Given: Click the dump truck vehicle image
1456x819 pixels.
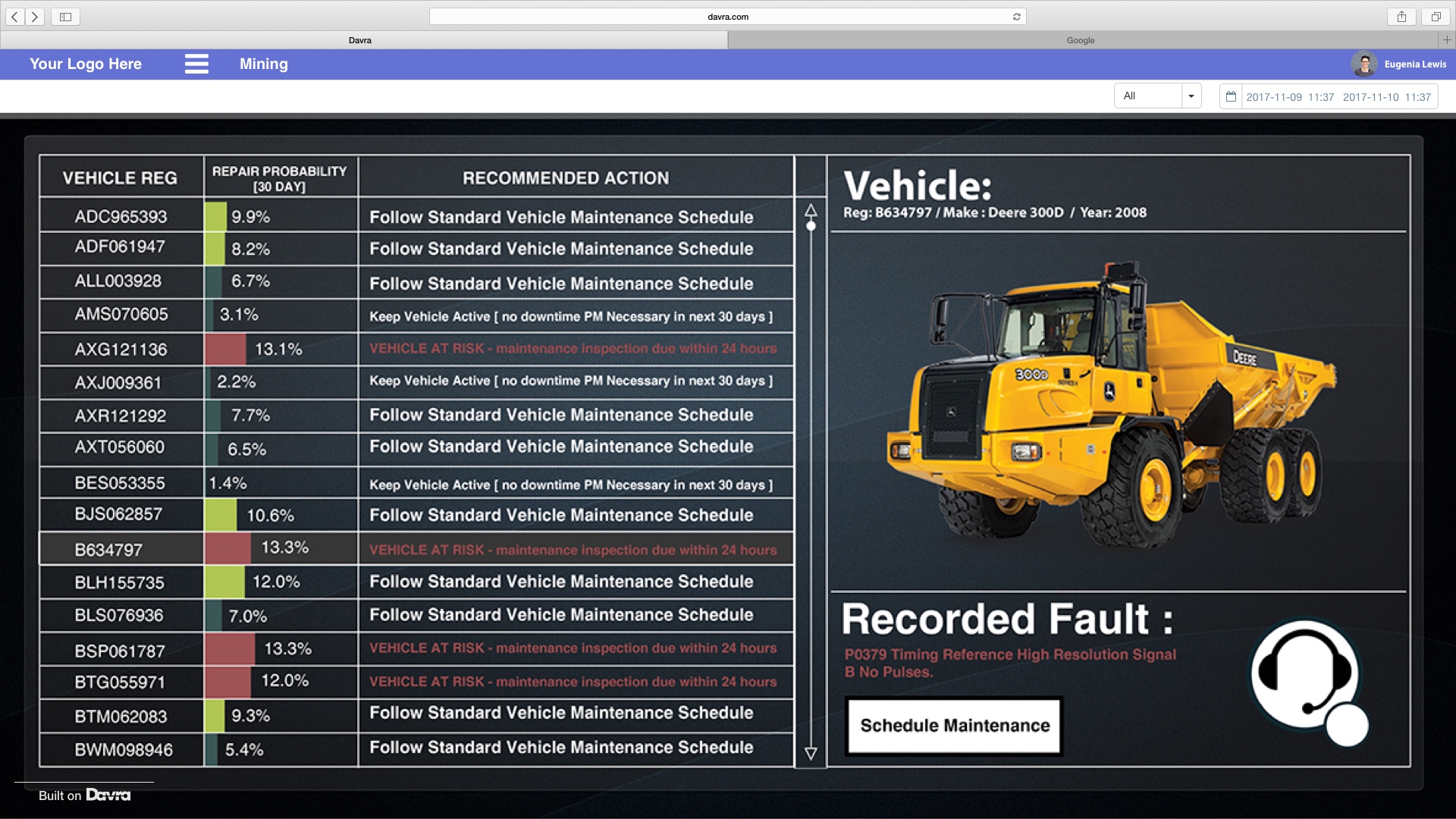Looking at the screenshot, I should (1112, 406).
